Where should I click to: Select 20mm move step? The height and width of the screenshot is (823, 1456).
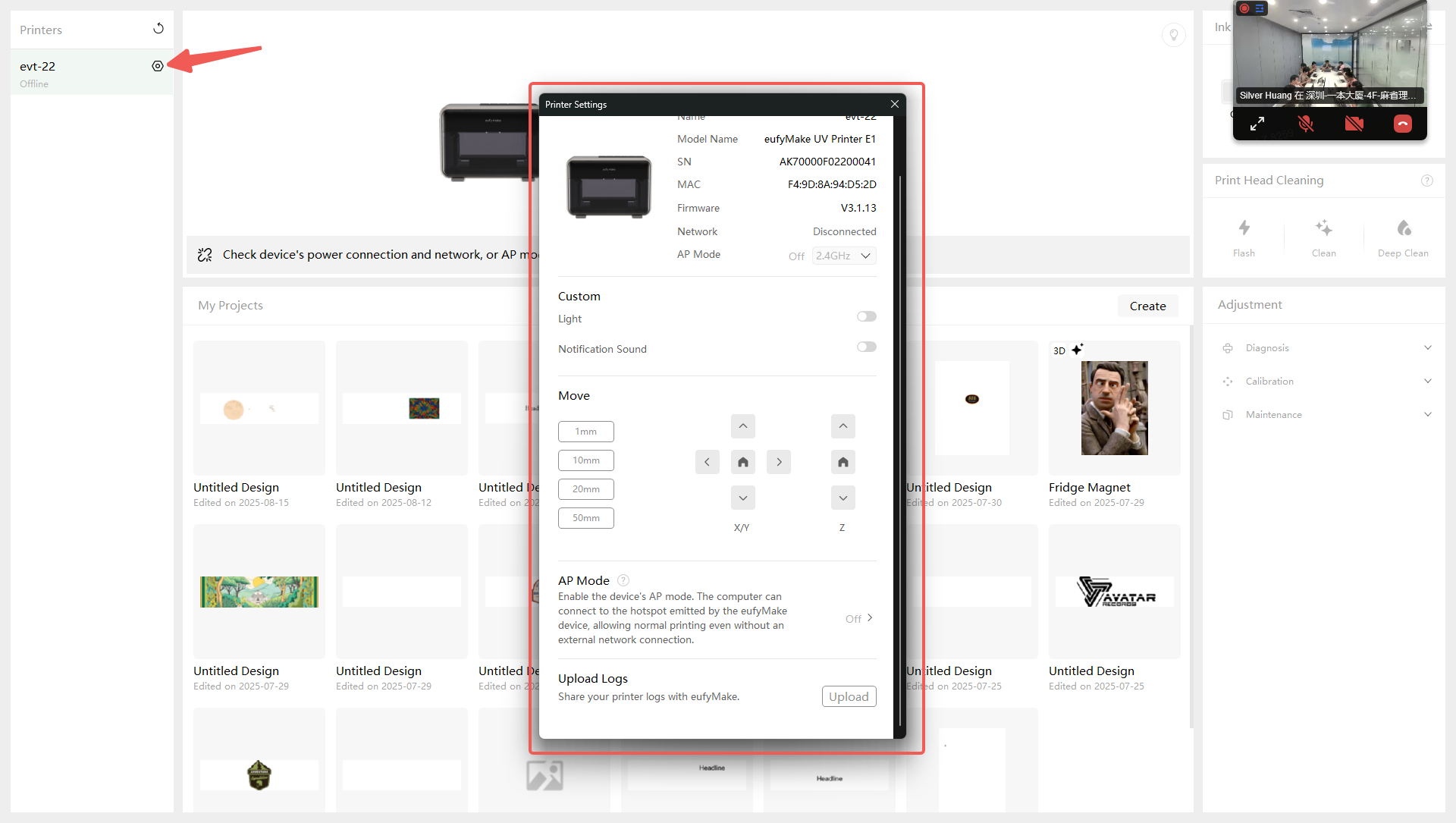point(586,489)
